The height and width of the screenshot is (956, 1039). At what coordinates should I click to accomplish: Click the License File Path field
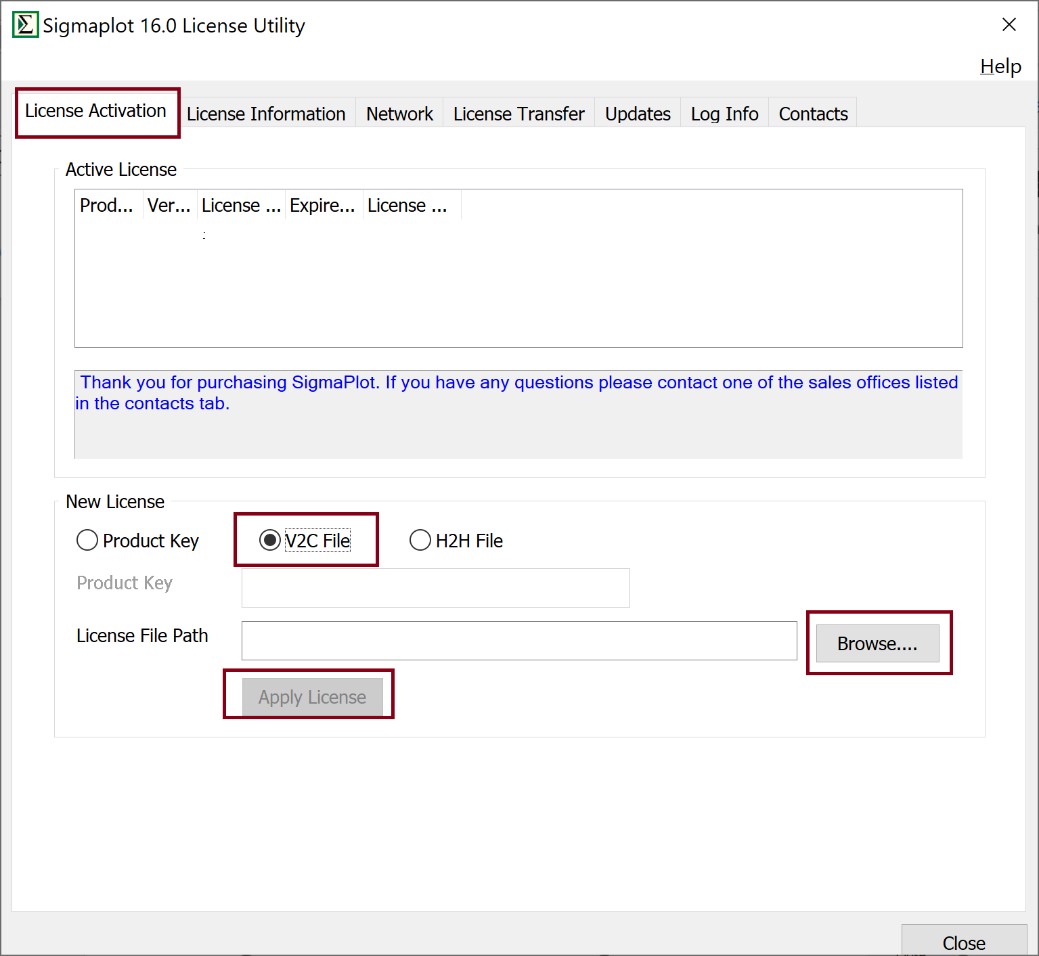tap(519, 641)
